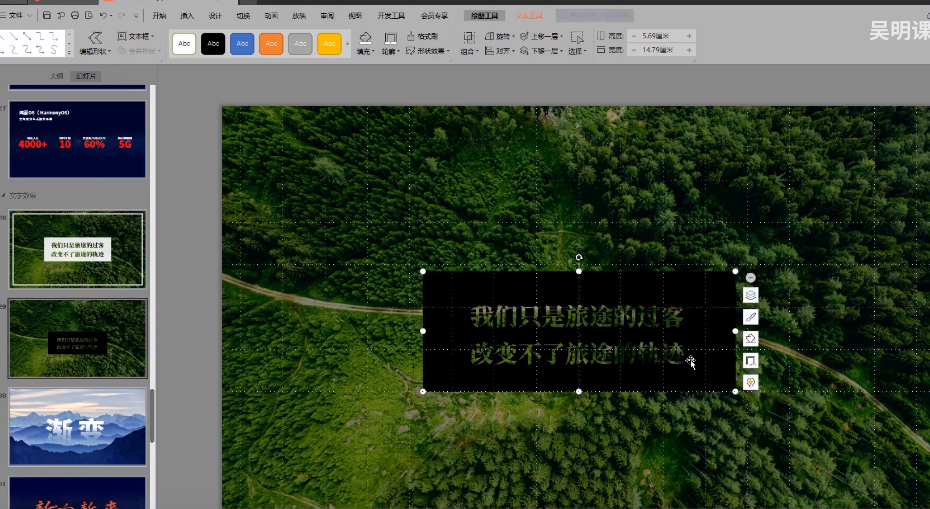Switch to the 插入 ribbon tab
930x509 pixels.
(187, 16)
